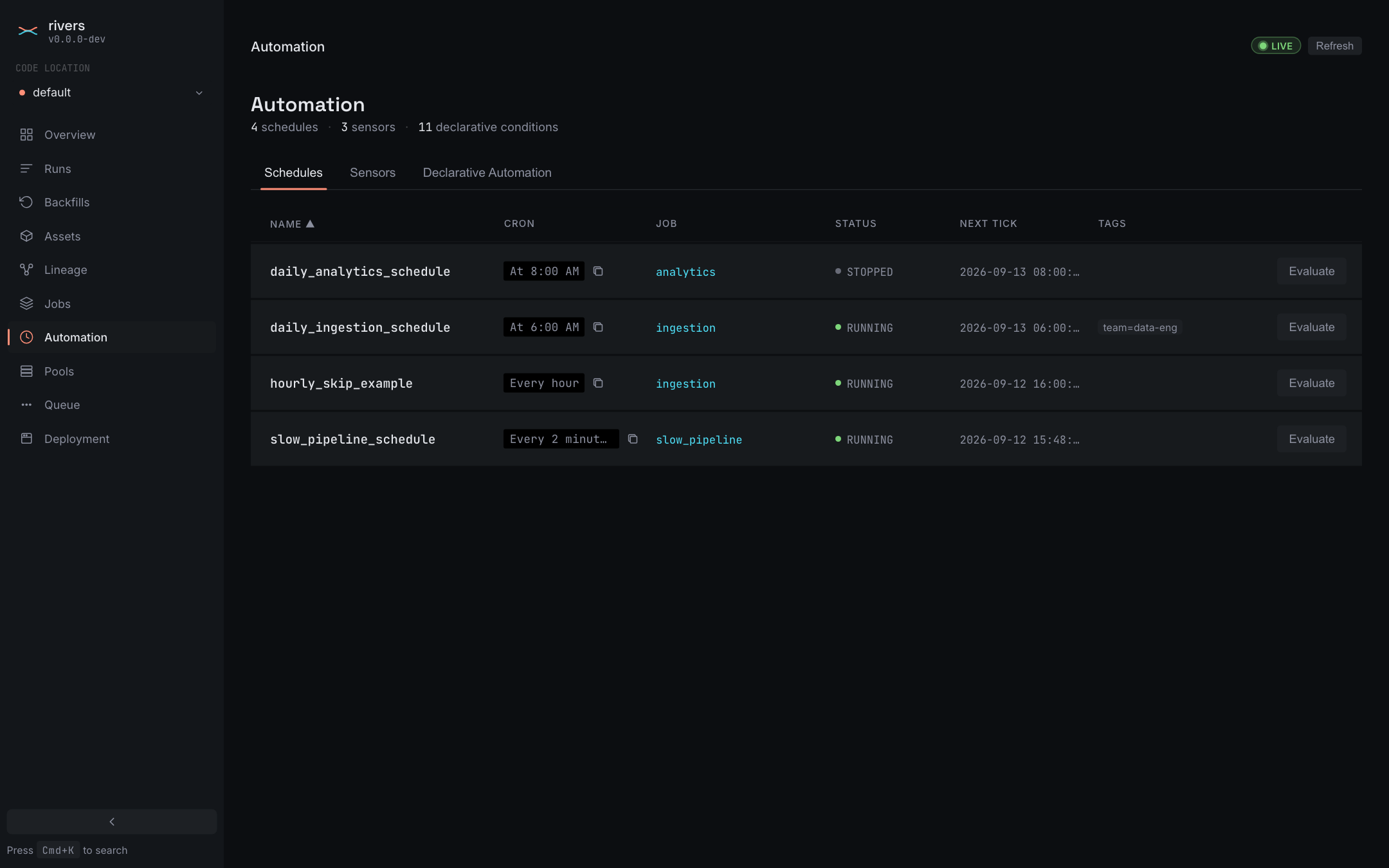Open the slow_pipeline job link
The width and height of the screenshot is (1389, 868).
[699, 440]
